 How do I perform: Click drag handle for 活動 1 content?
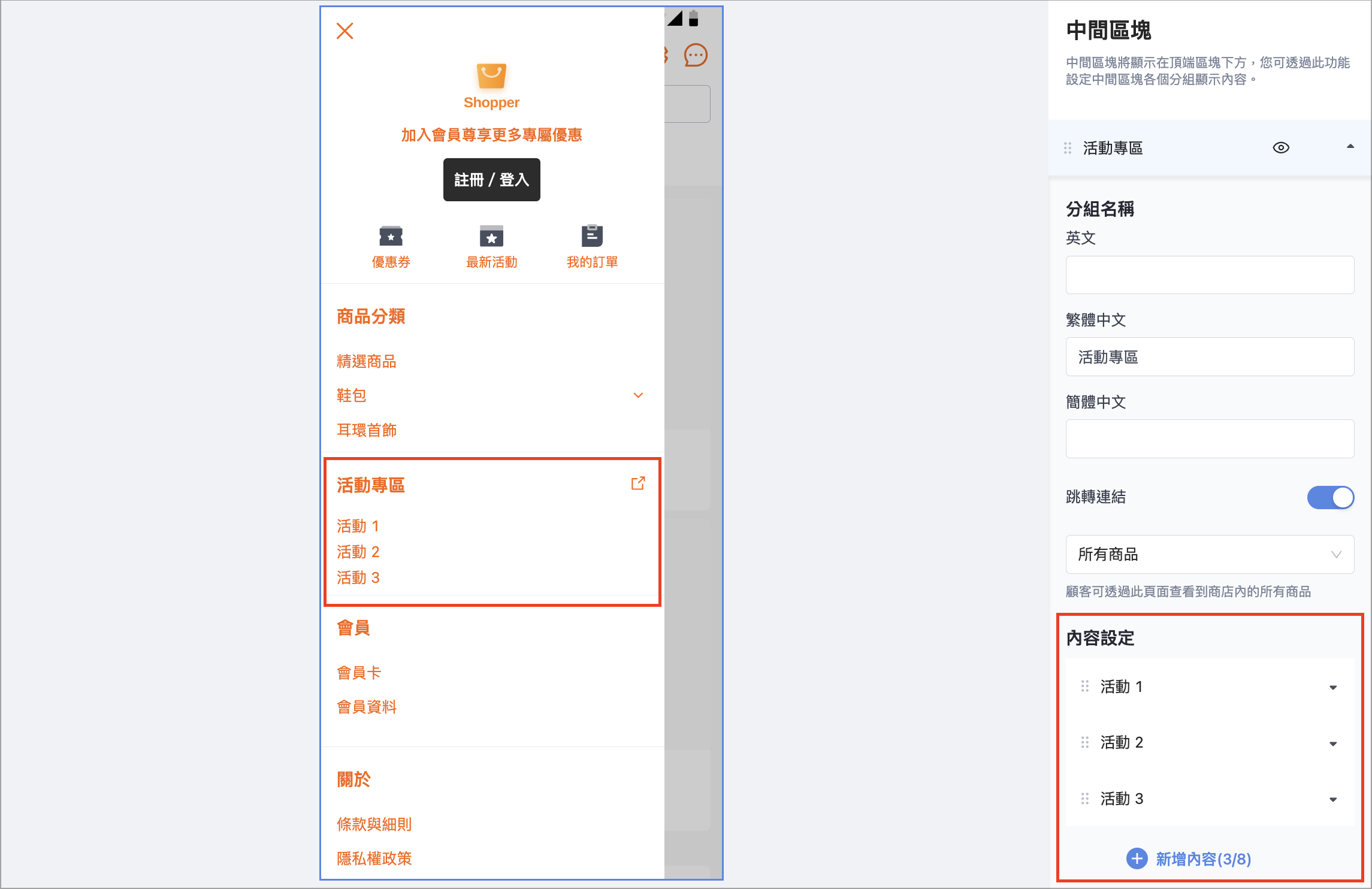pyautogui.click(x=1085, y=686)
